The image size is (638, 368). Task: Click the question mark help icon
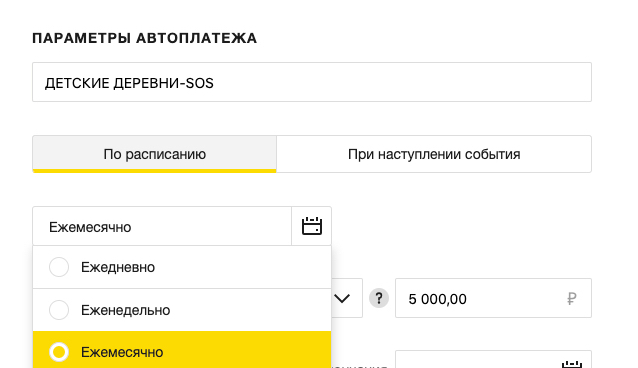point(379,298)
